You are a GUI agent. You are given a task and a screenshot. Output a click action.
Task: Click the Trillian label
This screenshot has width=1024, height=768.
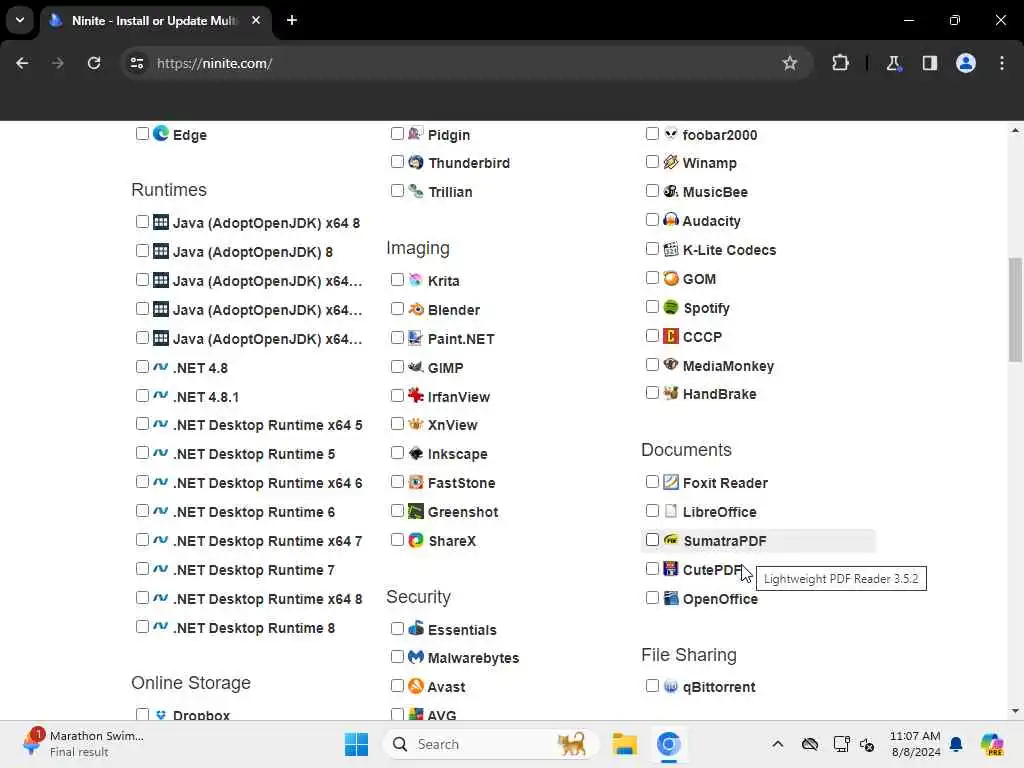tap(451, 192)
